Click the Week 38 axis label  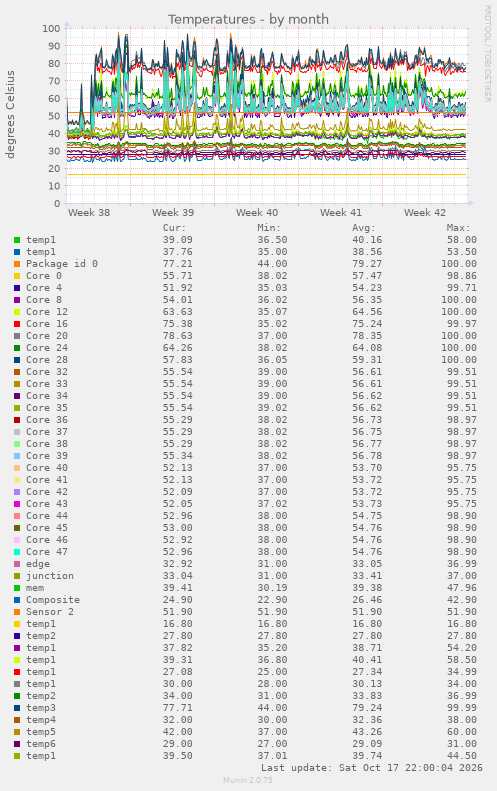(89, 212)
